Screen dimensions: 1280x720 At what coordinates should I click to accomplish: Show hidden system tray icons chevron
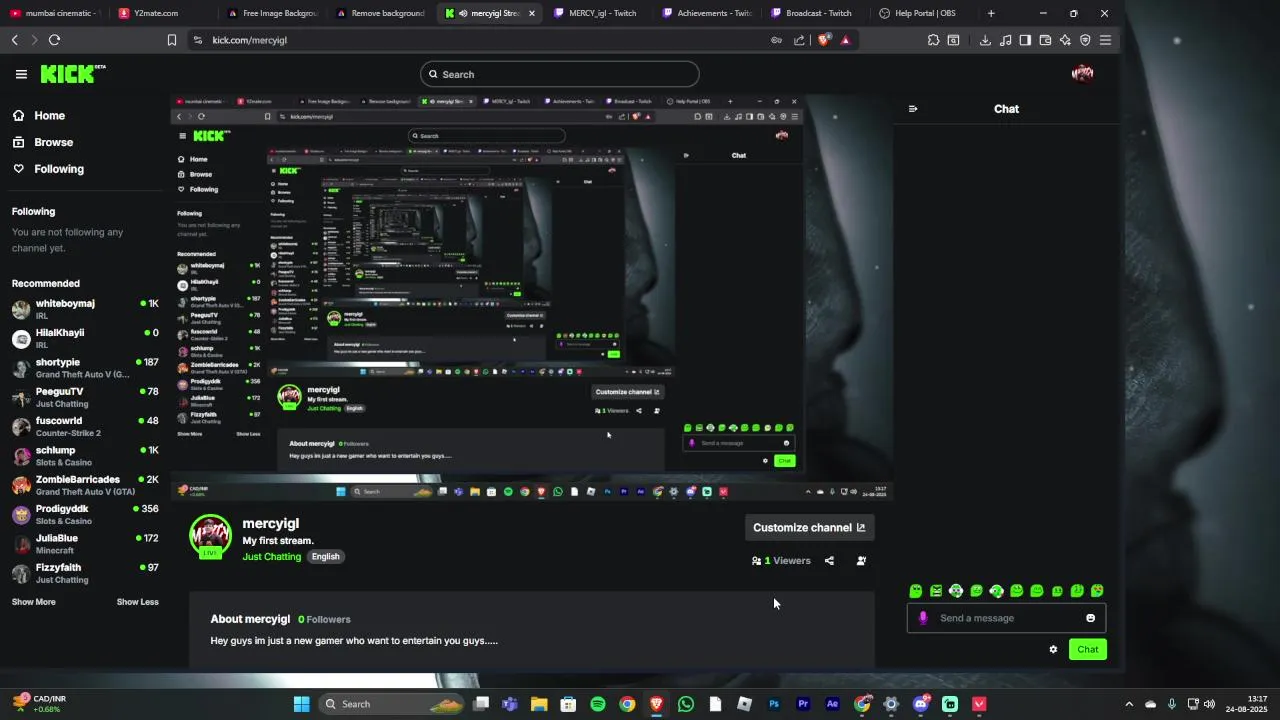[1129, 704]
